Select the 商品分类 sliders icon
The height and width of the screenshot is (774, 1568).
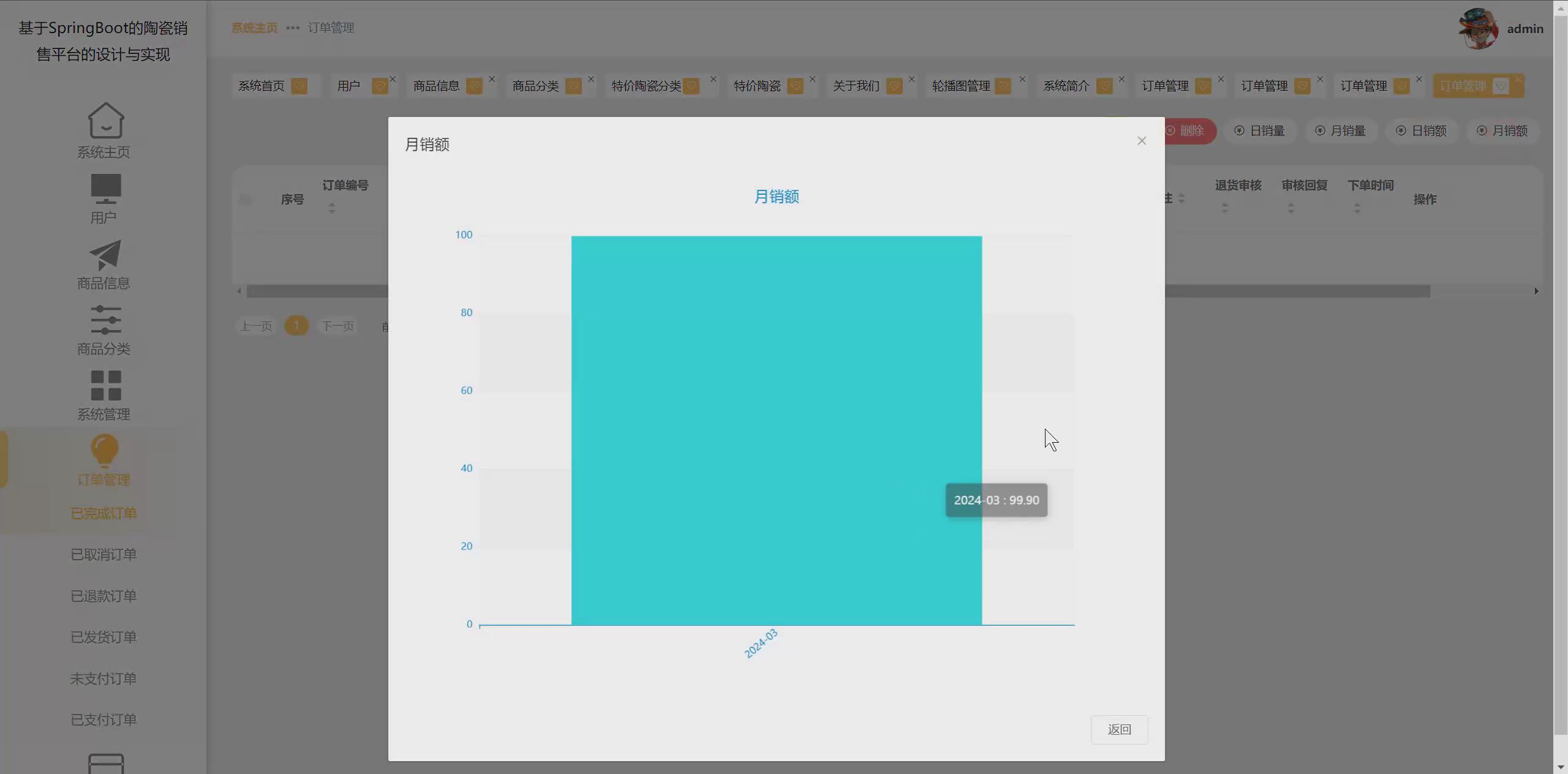pyautogui.click(x=105, y=320)
